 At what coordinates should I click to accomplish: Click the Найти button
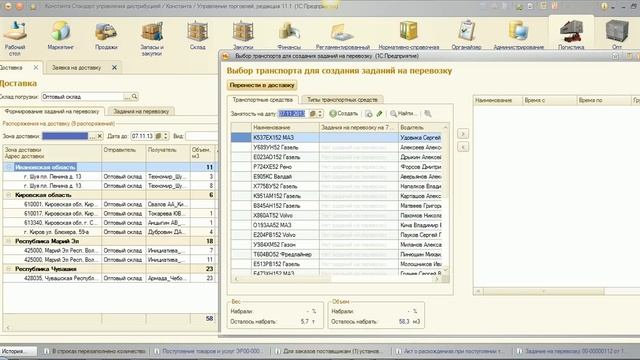pos(403,113)
